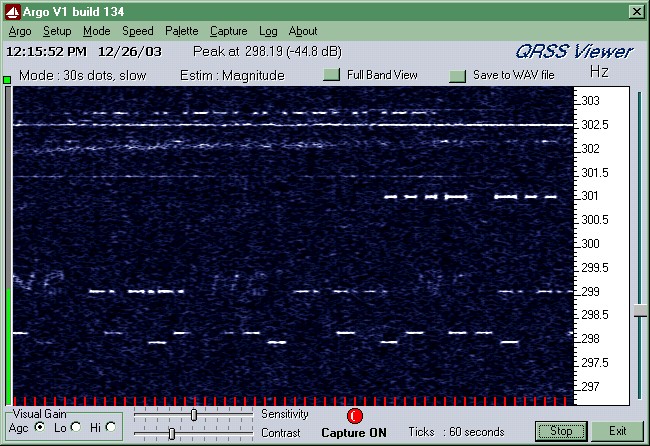Image resolution: width=650 pixels, height=446 pixels.
Task: Click the small green status square above the level meter
Action: click(7, 79)
